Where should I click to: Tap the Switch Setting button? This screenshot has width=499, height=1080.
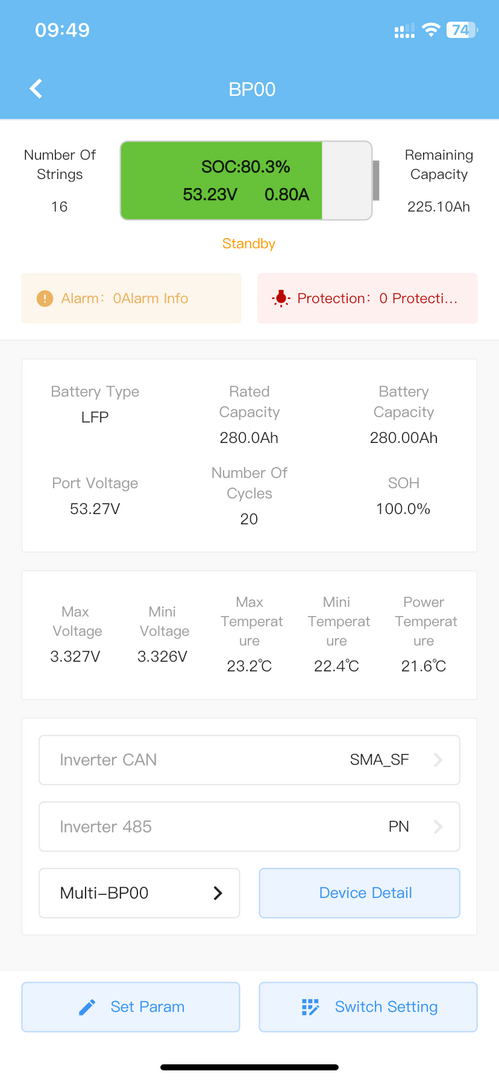tap(368, 1007)
